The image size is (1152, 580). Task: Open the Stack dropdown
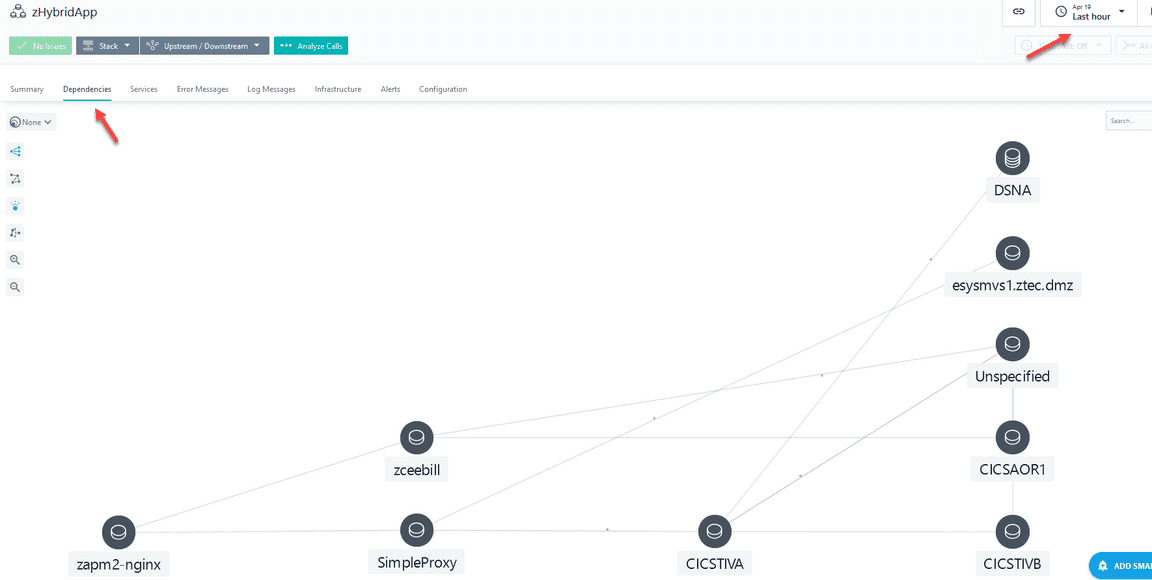pos(106,45)
